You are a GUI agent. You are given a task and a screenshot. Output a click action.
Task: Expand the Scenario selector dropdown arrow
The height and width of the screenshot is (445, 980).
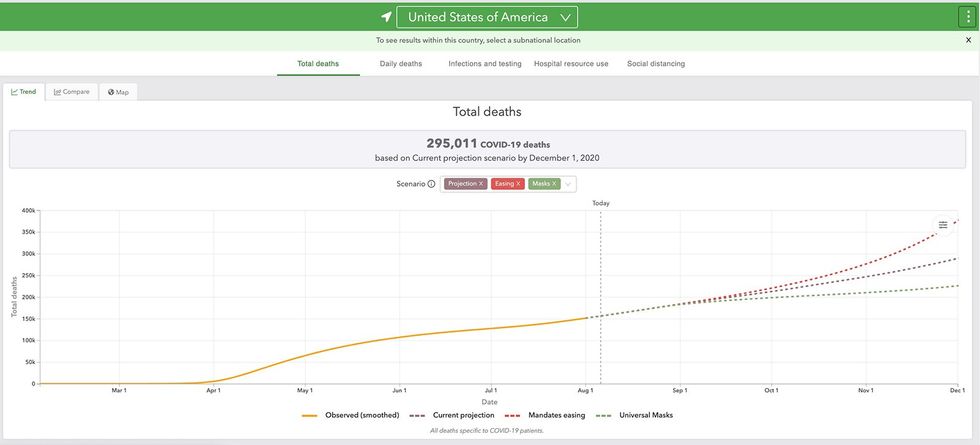[568, 184]
